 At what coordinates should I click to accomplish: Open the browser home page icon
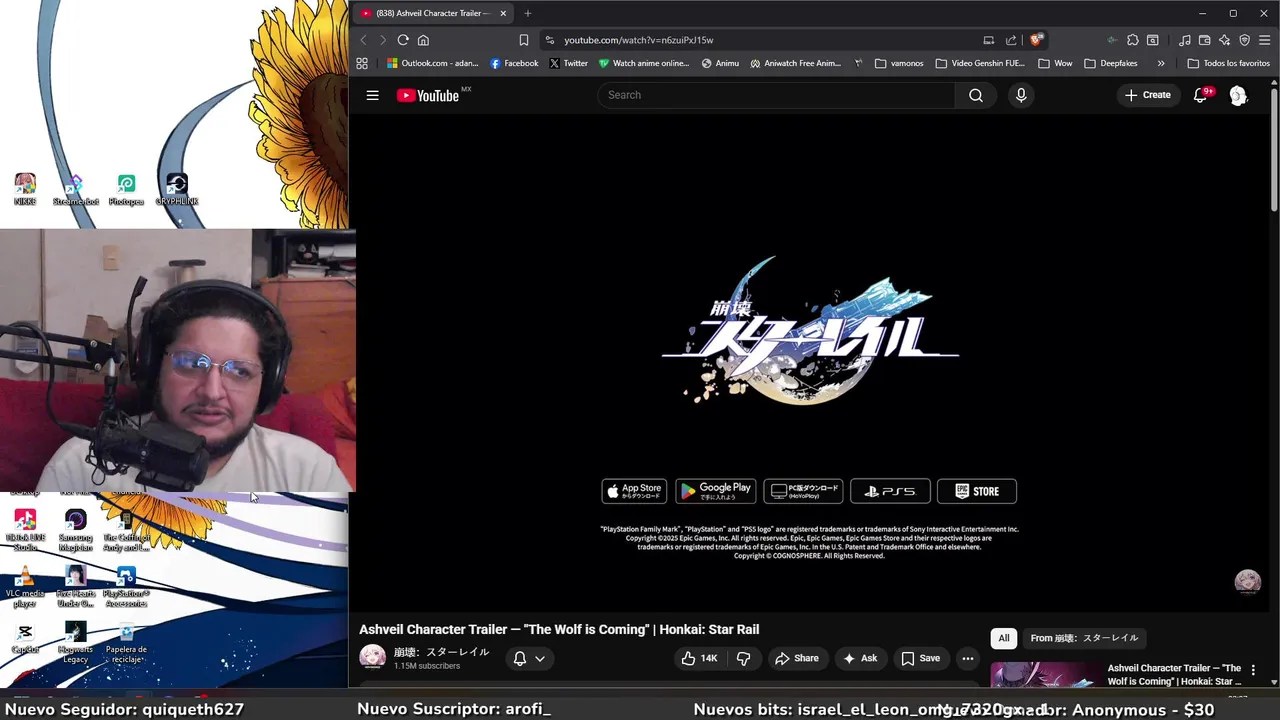[x=423, y=40]
